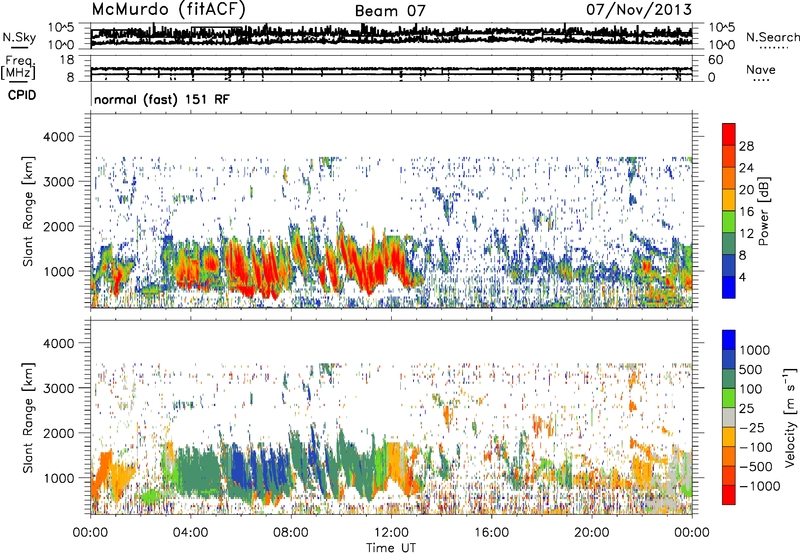Click the 'N.Sky' label
The image size is (800, 554).
pyautogui.click(x=19, y=37)
